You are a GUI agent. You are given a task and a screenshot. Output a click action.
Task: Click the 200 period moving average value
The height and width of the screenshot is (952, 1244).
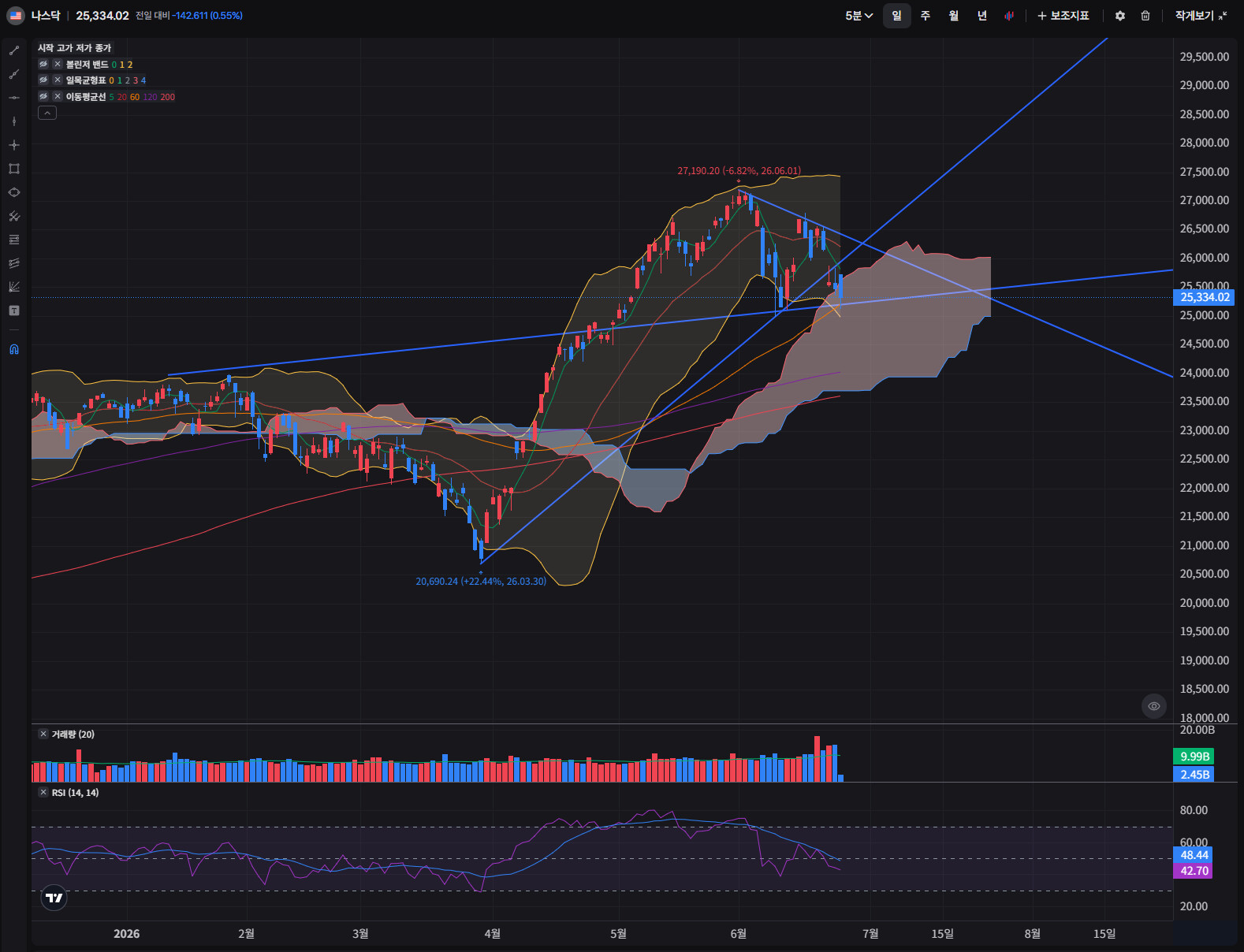click(167, 97)
